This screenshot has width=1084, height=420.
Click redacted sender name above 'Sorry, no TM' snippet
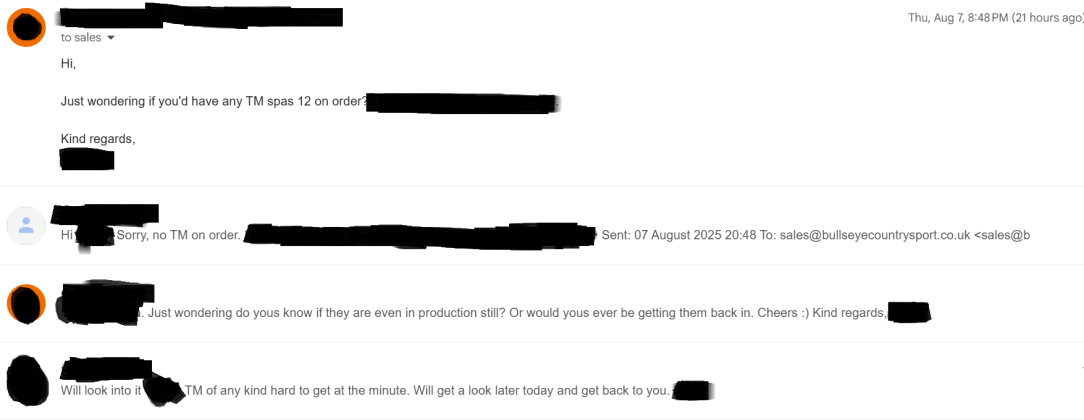click(105, 213)
